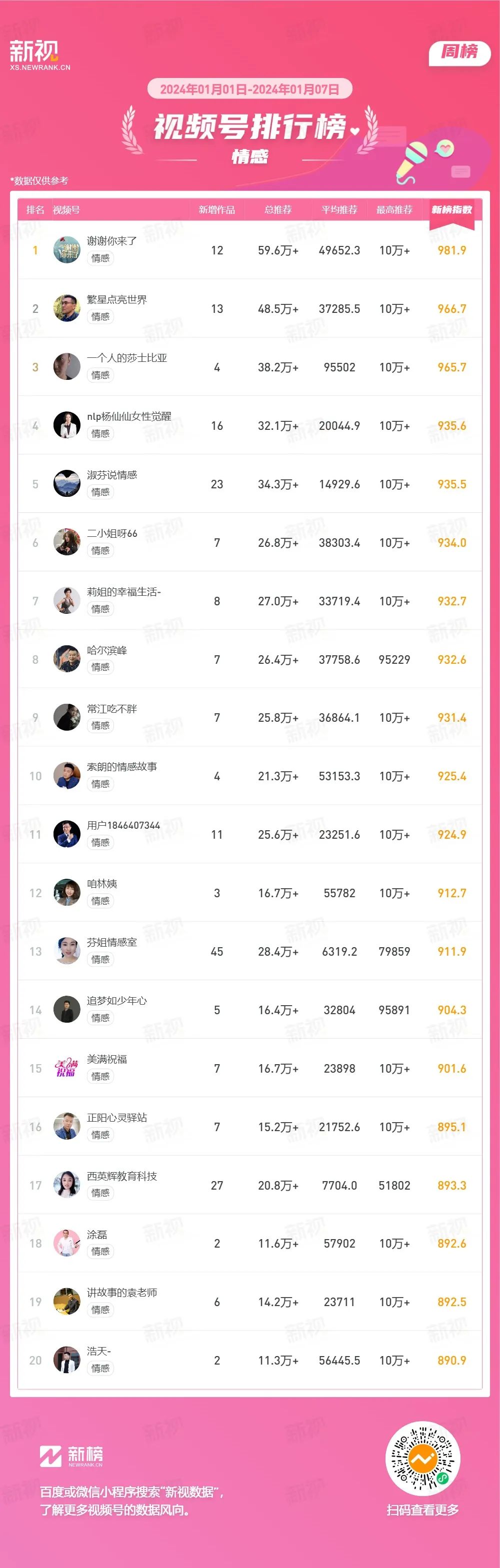Open the account name nlp杨仙仙女性觉醒
The height and width of the screenshot is (1568, 500).
click(x=129, y=416)
